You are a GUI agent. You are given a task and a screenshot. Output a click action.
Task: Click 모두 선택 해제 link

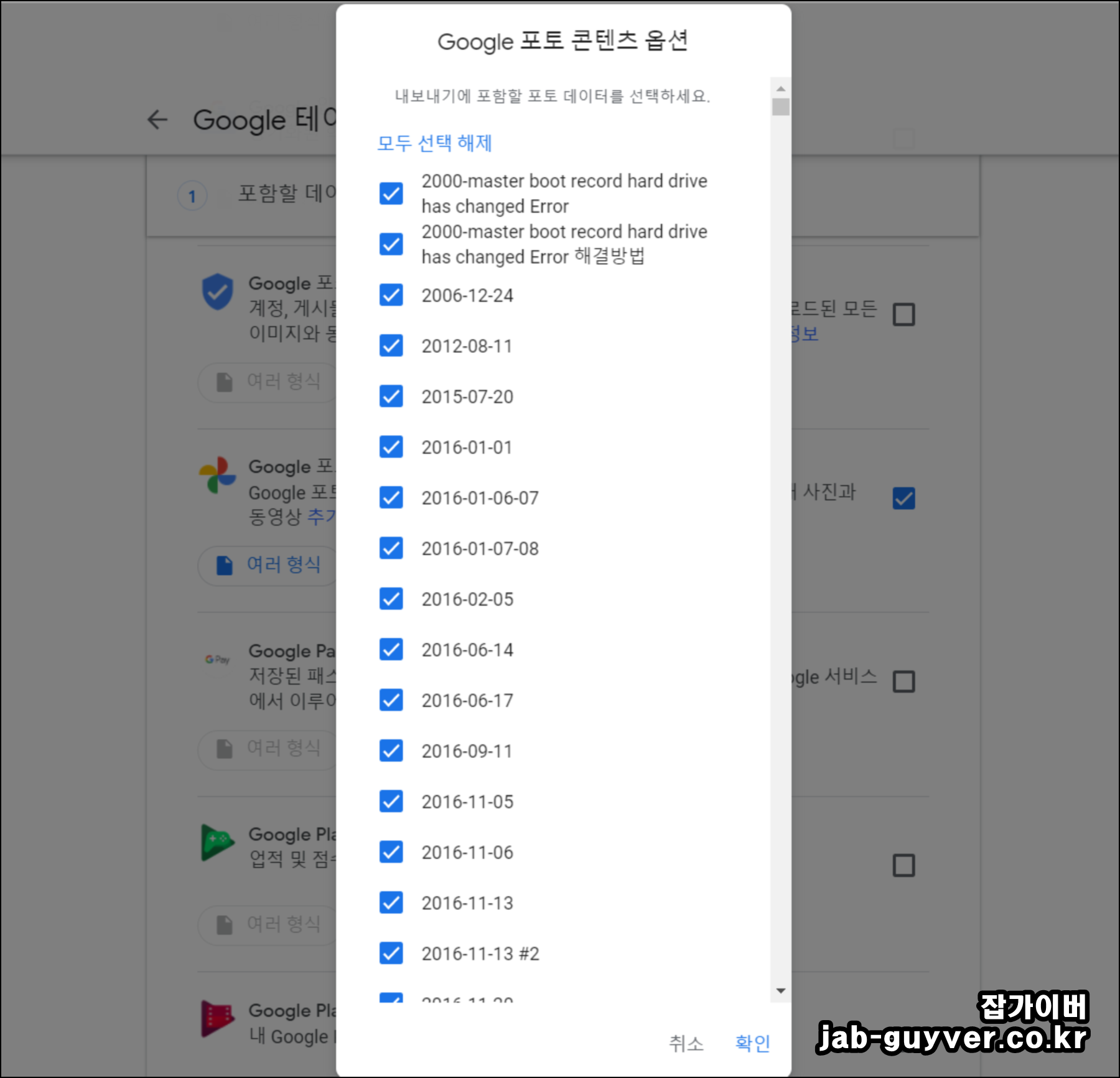click(434, 143)
